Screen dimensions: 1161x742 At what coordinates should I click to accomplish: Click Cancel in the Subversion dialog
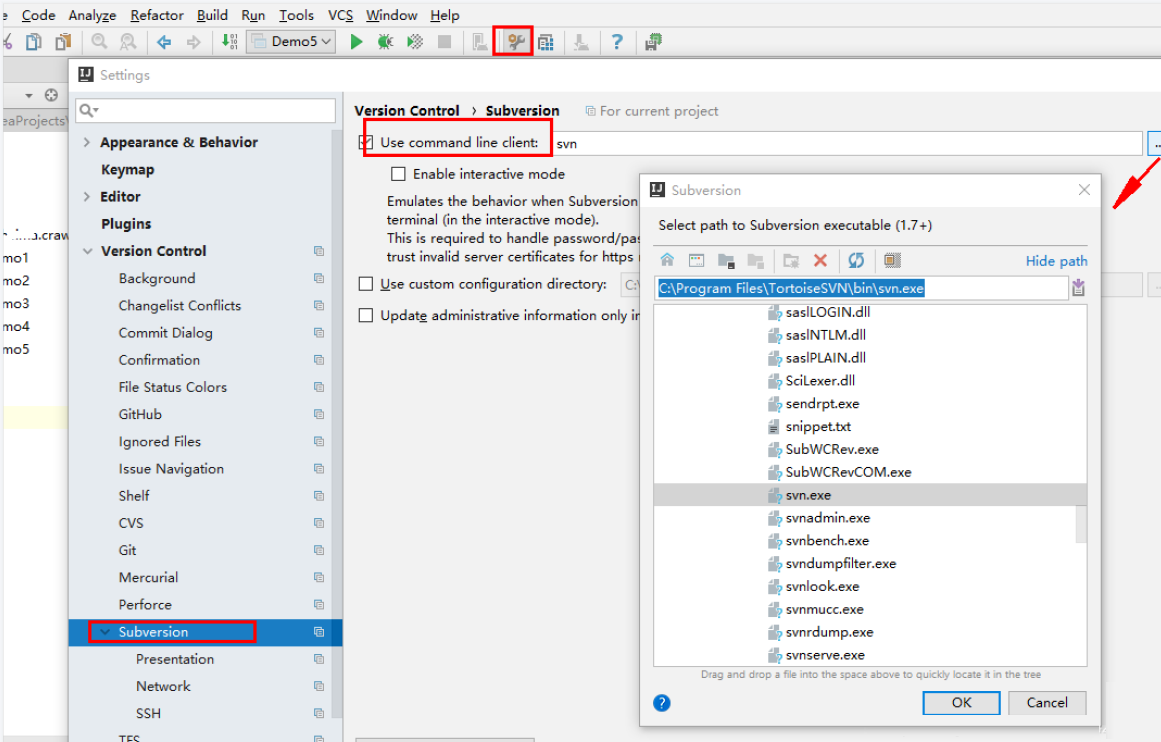tap(1047, 703)
